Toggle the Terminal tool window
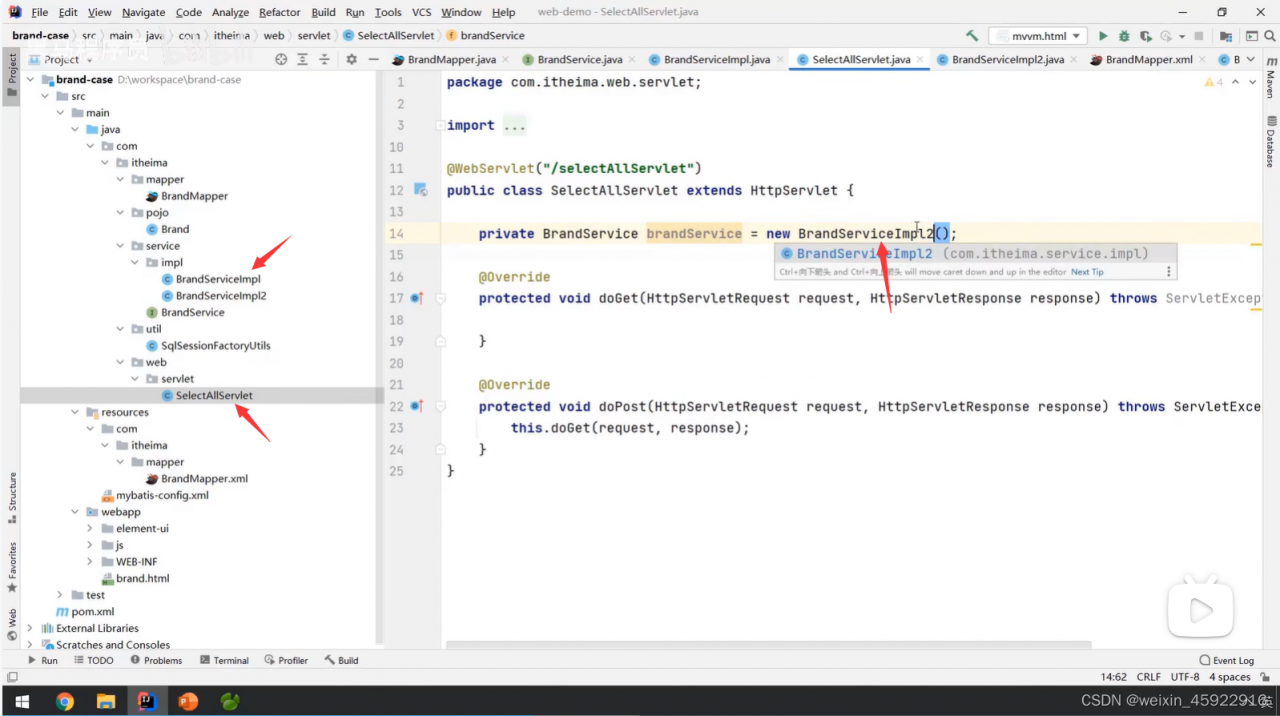 pos(224,660)
